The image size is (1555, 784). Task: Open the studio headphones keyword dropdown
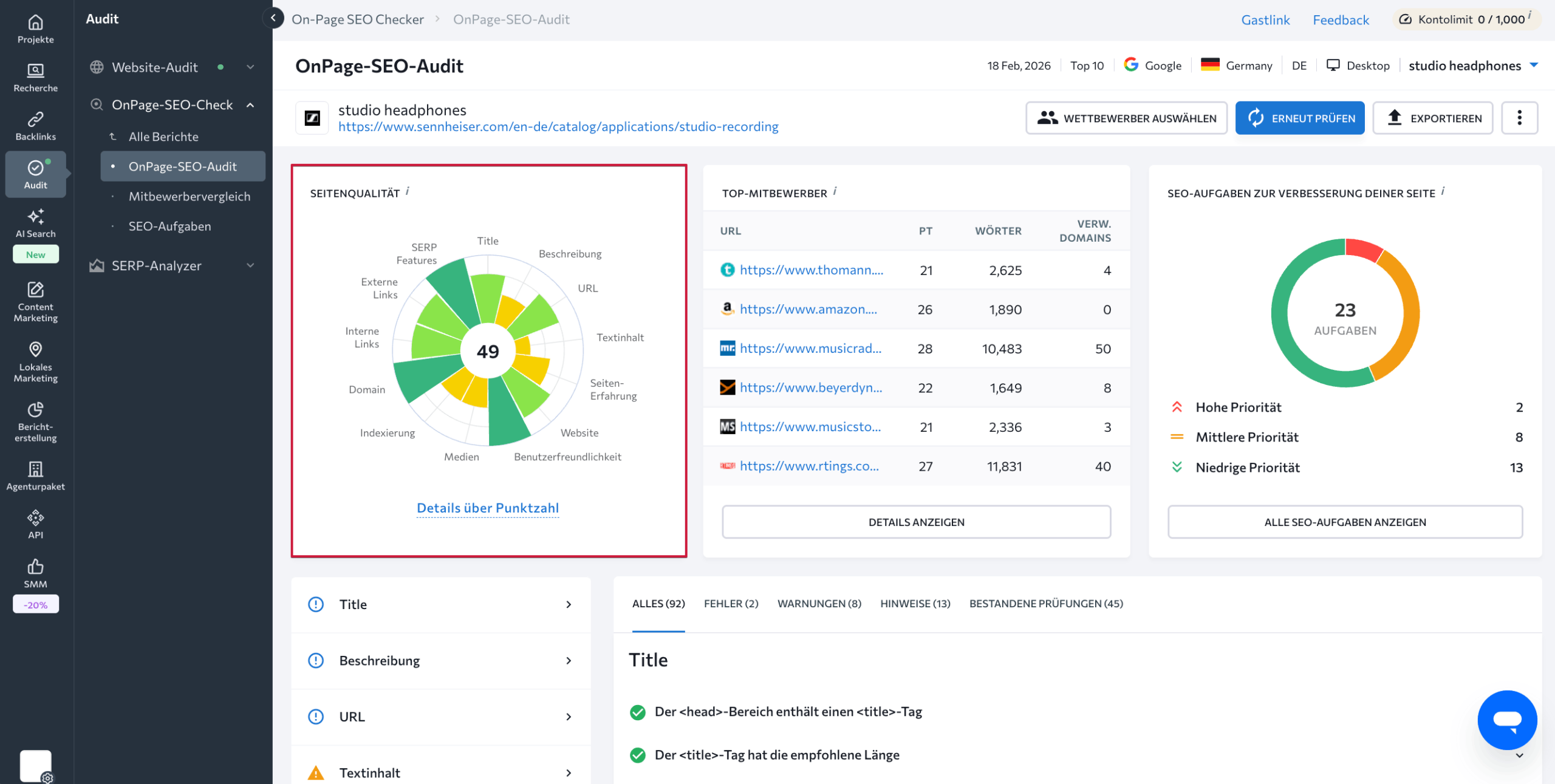(1472, 66)
